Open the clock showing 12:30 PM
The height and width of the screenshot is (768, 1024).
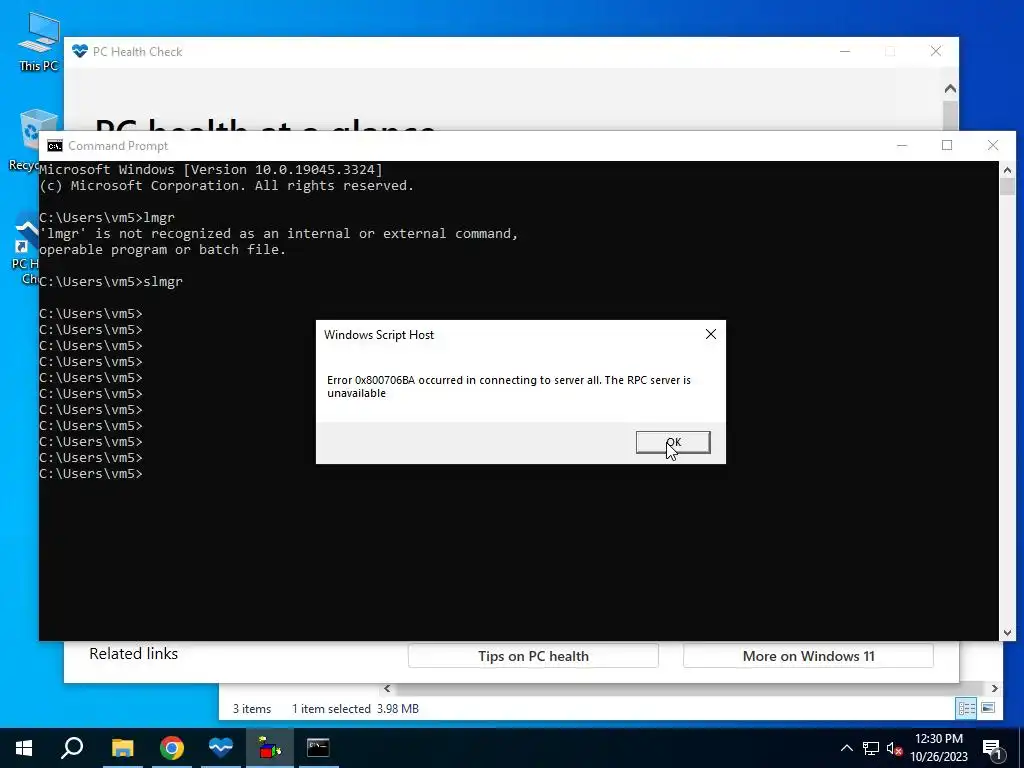click(938, 748)
